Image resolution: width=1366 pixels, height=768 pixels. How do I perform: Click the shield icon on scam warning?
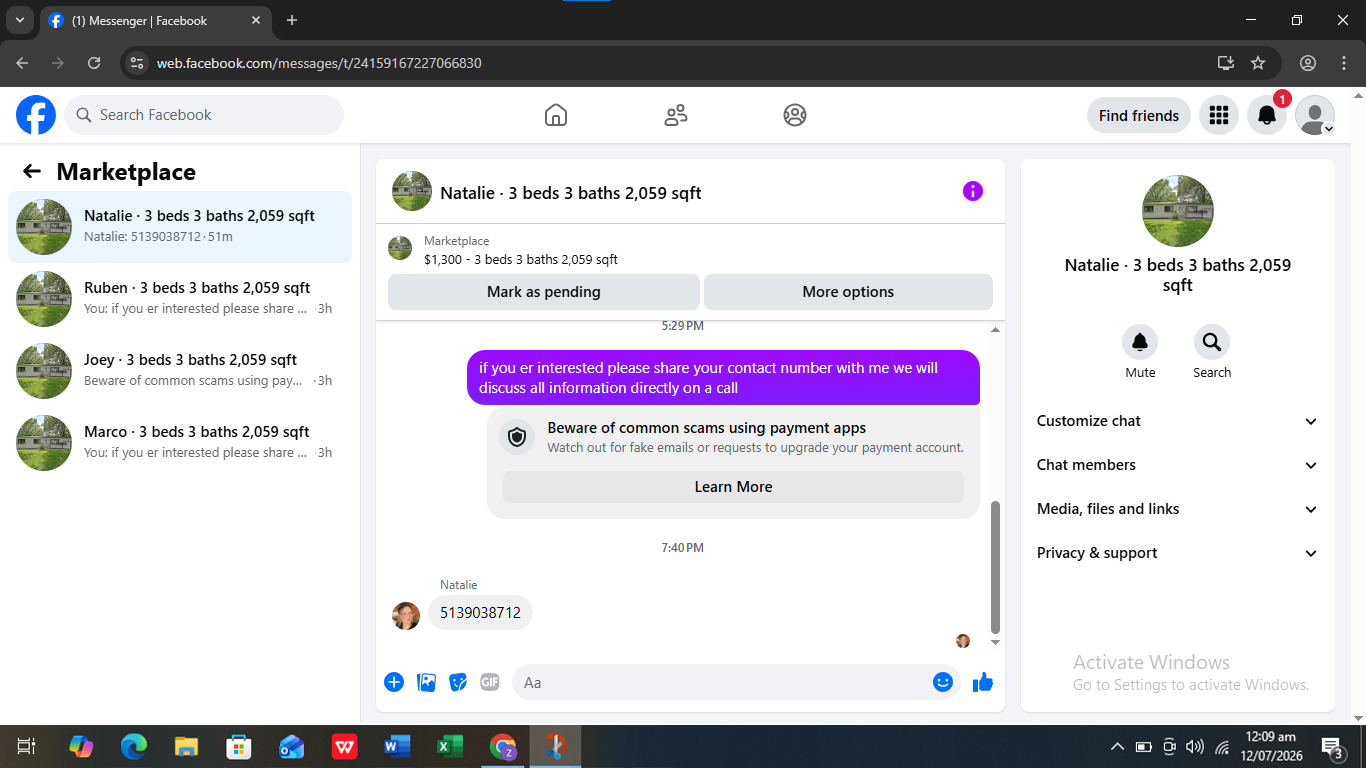(x=517, y=437)
